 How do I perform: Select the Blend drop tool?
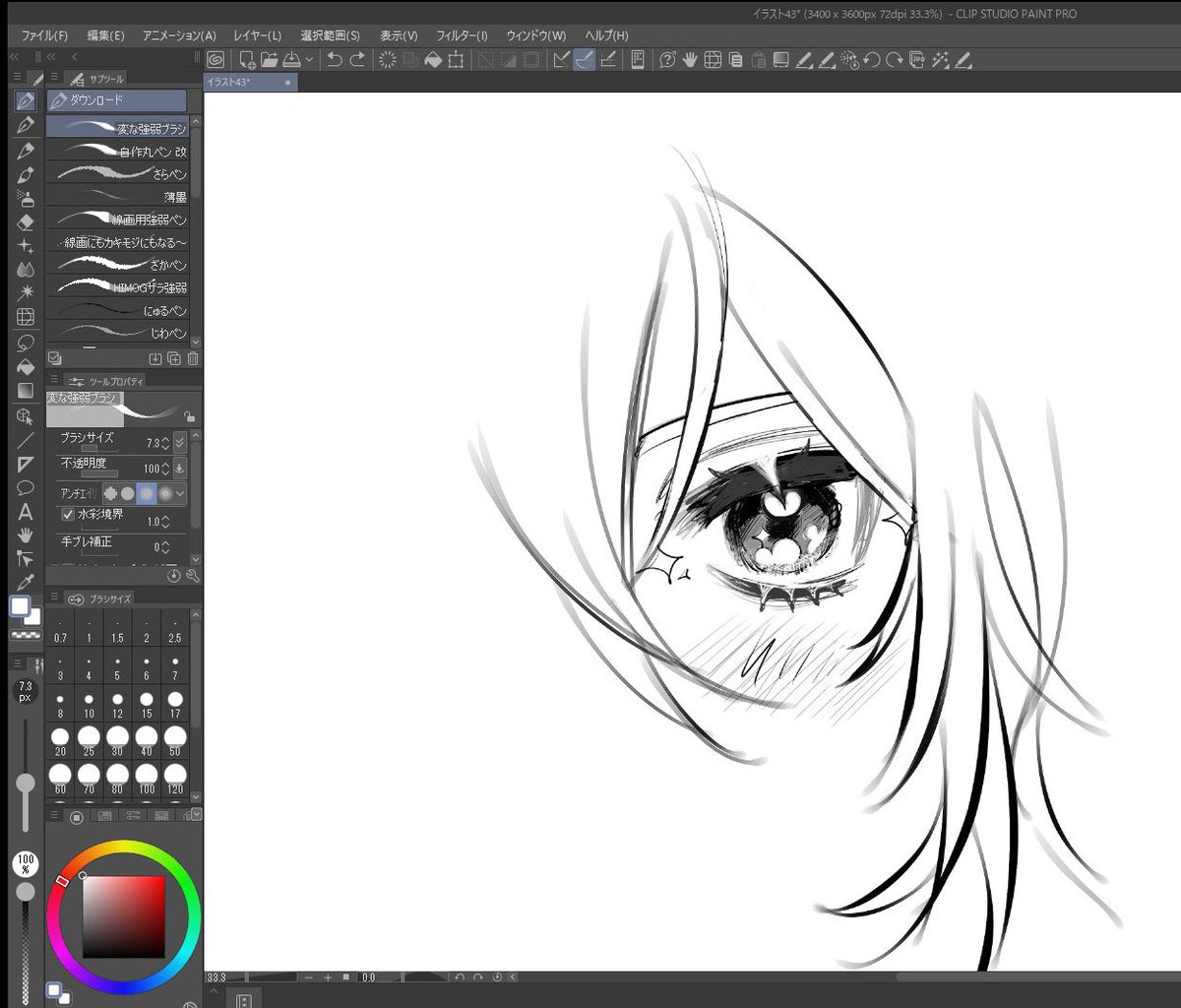tap(26, 270)
